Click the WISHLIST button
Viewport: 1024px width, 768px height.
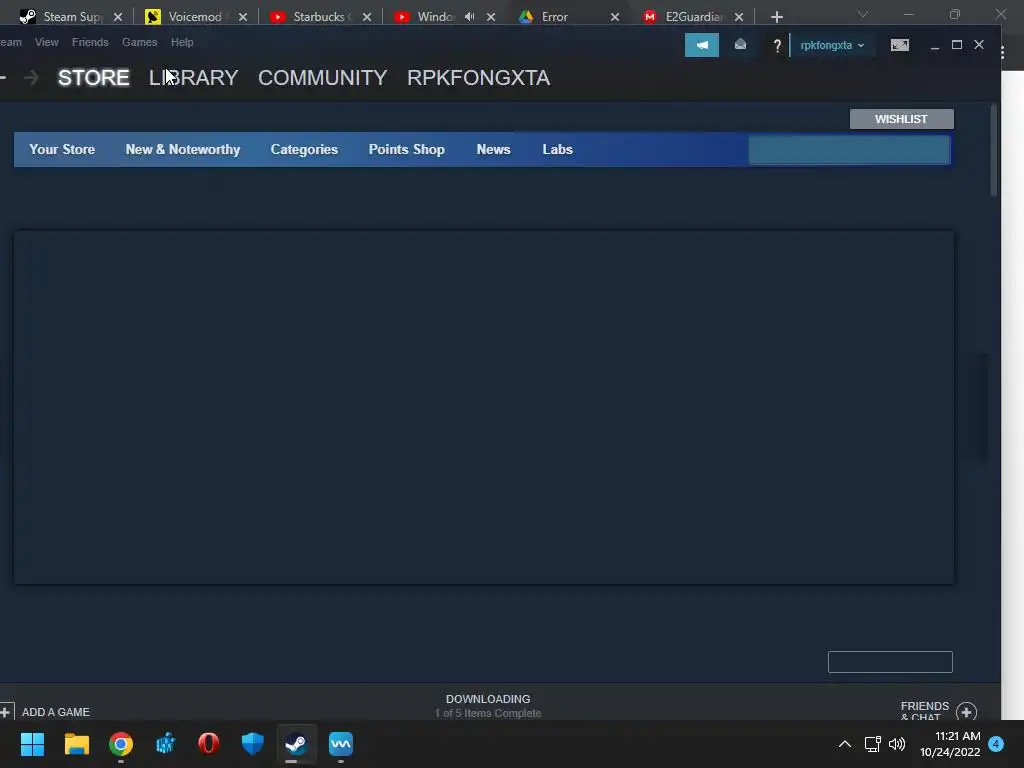901,119
